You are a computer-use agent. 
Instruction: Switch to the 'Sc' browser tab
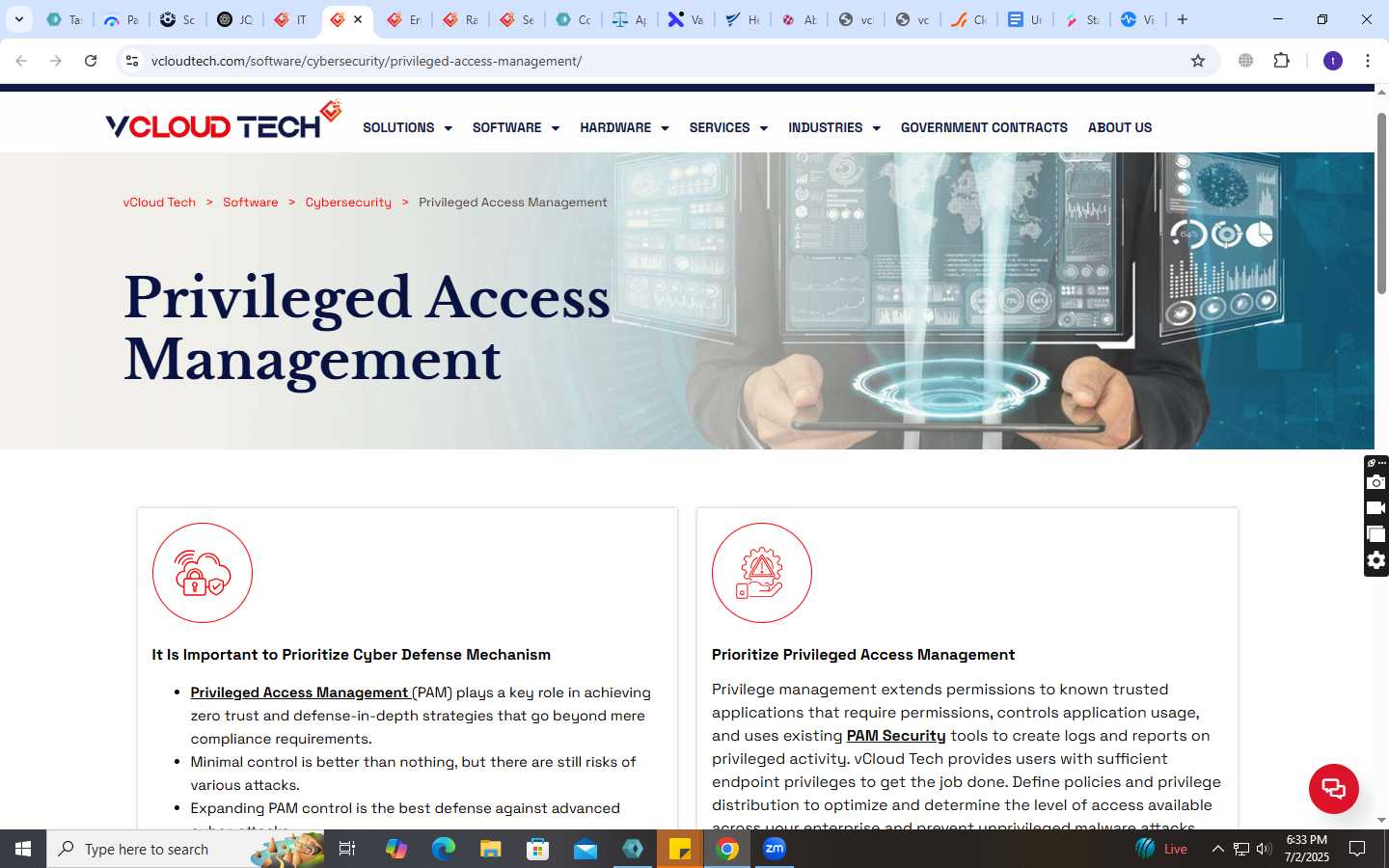click(177, 19)
